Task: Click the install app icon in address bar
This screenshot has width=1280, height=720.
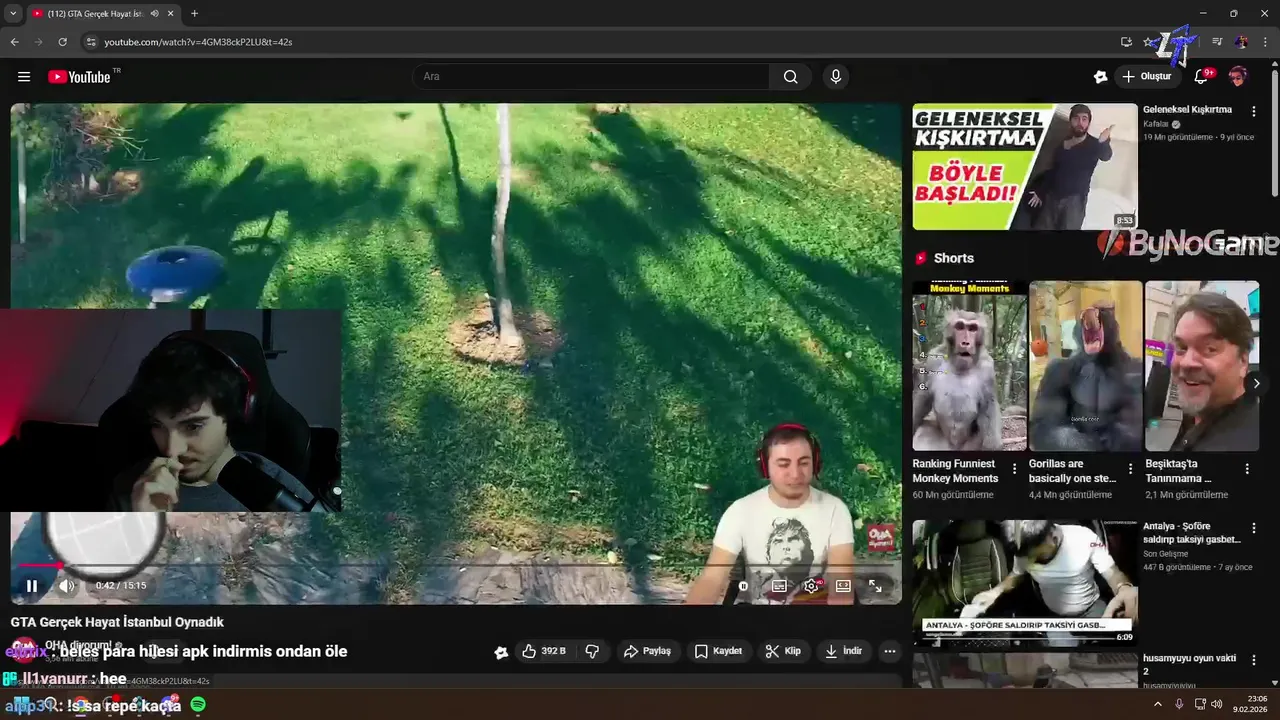Action: (1126, 42)
